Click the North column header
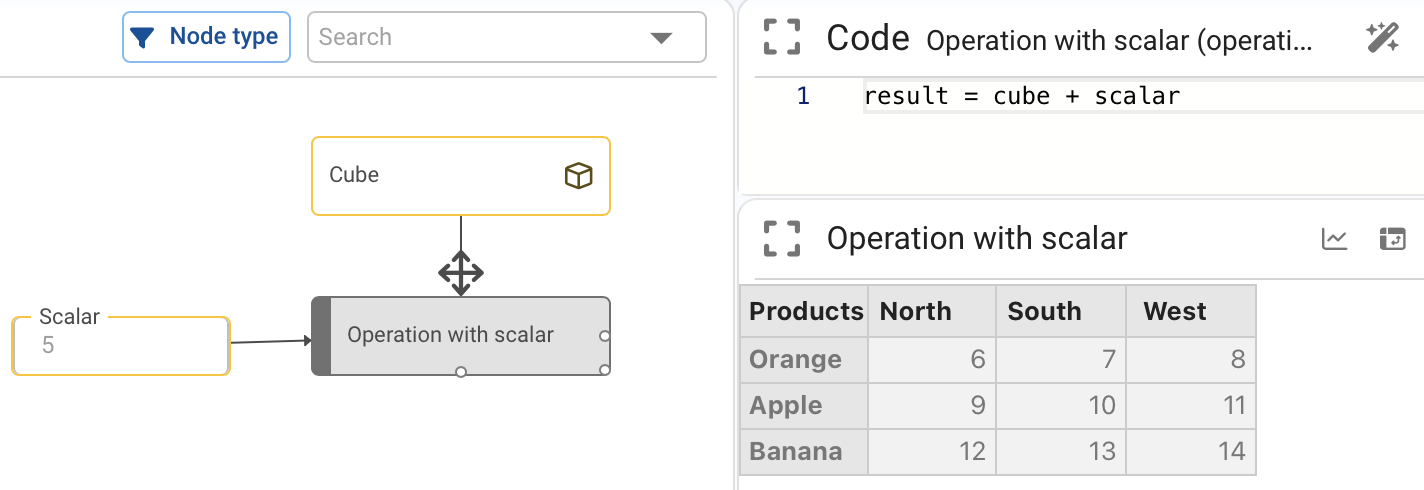 tap(931, 312)
